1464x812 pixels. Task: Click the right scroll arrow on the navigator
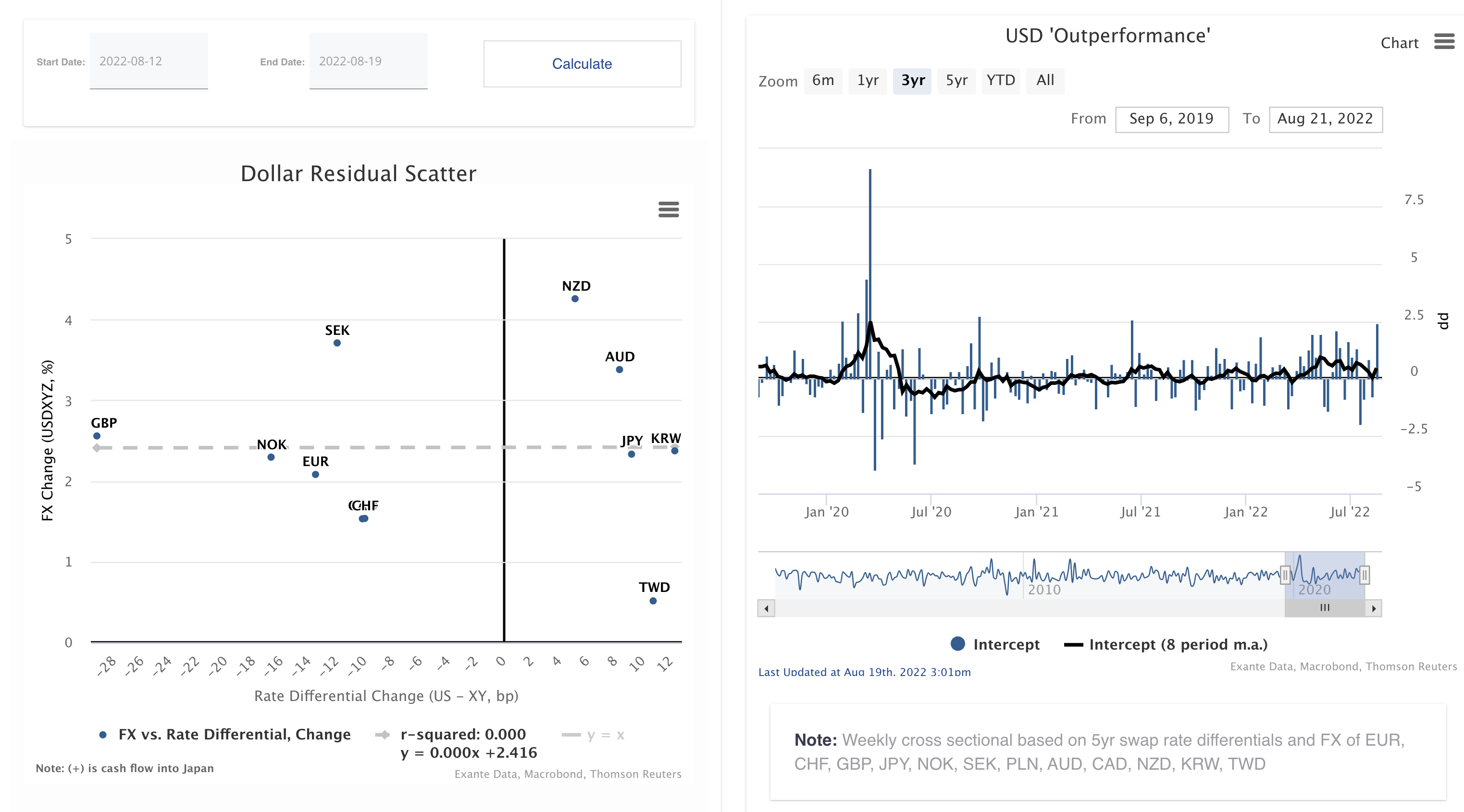1374,608
